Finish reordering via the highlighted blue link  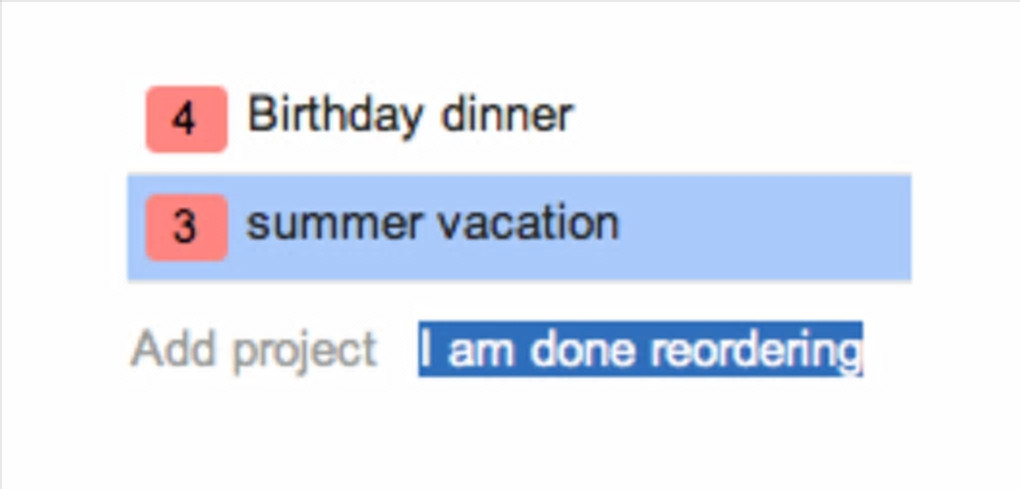640,350
